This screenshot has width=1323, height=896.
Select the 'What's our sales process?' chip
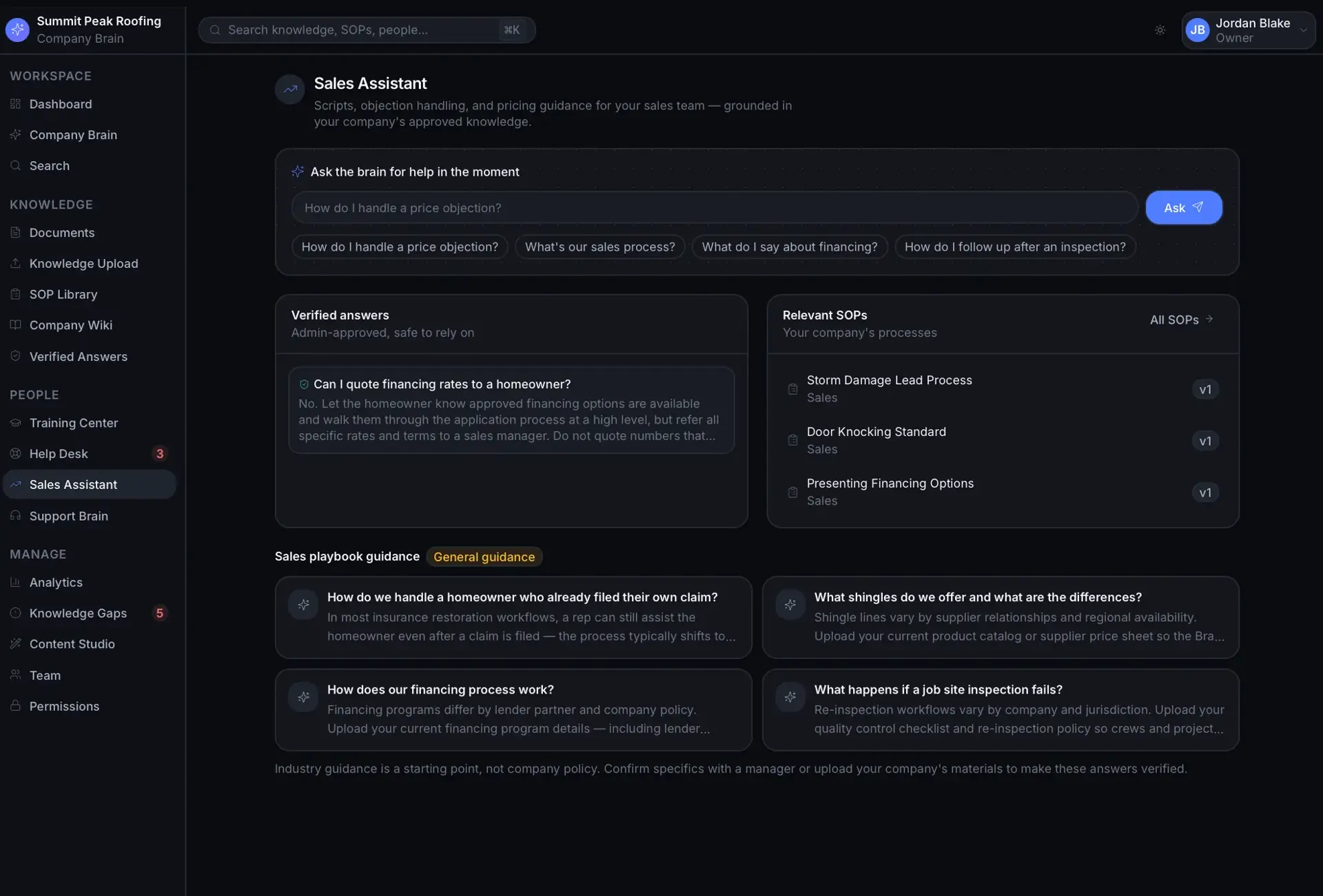tap(600, 247)
